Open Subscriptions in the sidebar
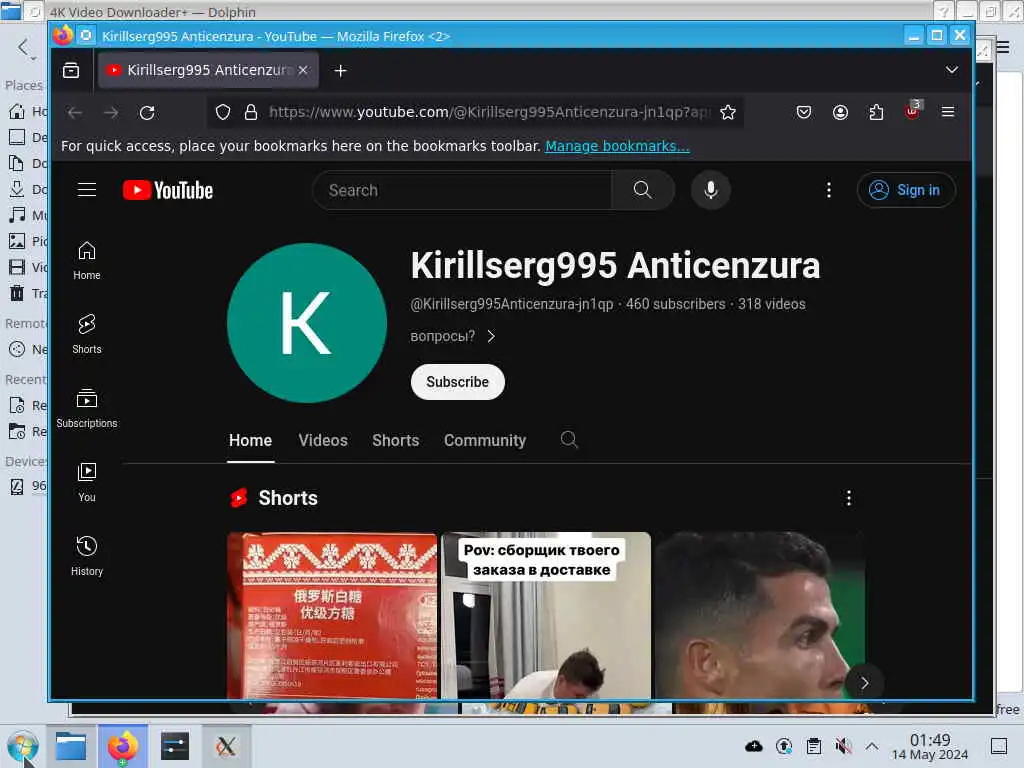Screen dimensions: 1024x768 click(87, 409)
